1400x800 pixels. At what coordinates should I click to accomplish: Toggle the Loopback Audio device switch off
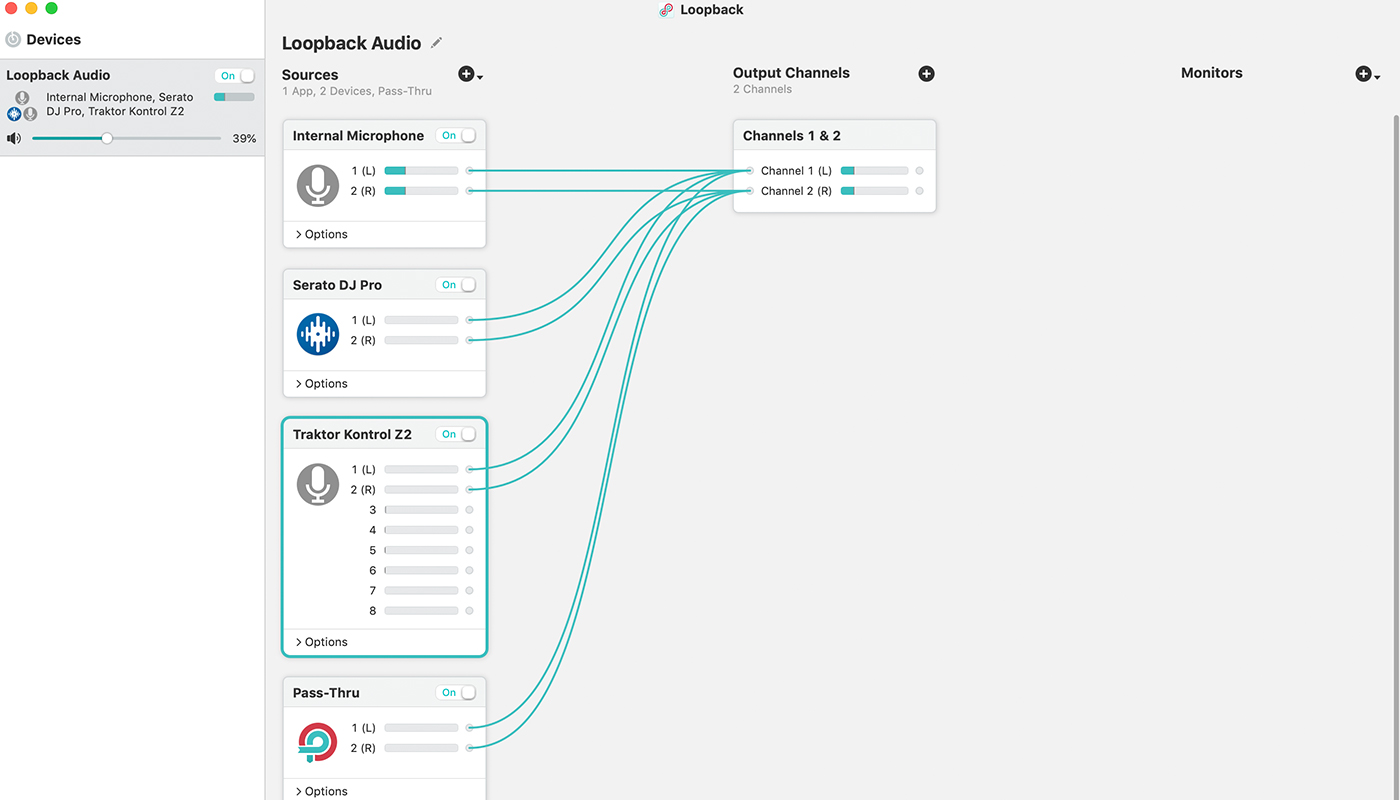[x=235, y=76]
